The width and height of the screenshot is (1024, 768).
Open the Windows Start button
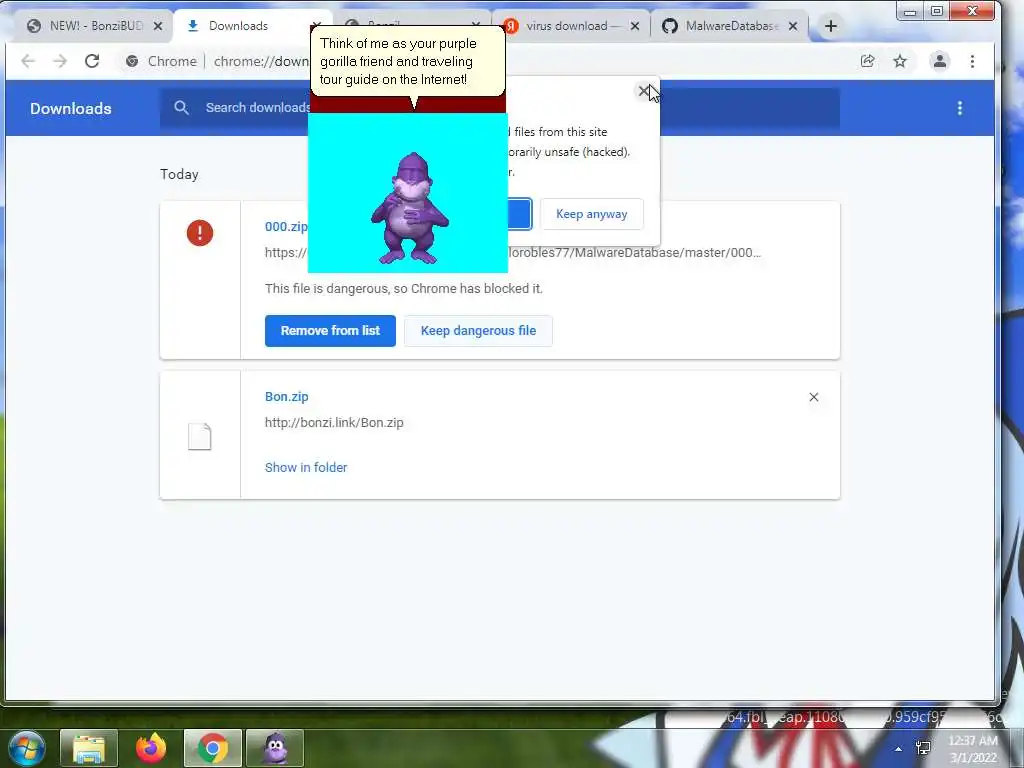(x=26, y=748)
